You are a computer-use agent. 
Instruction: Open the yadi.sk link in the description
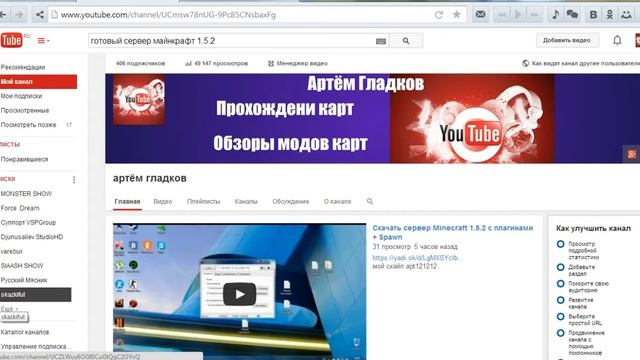pos(418,258)
